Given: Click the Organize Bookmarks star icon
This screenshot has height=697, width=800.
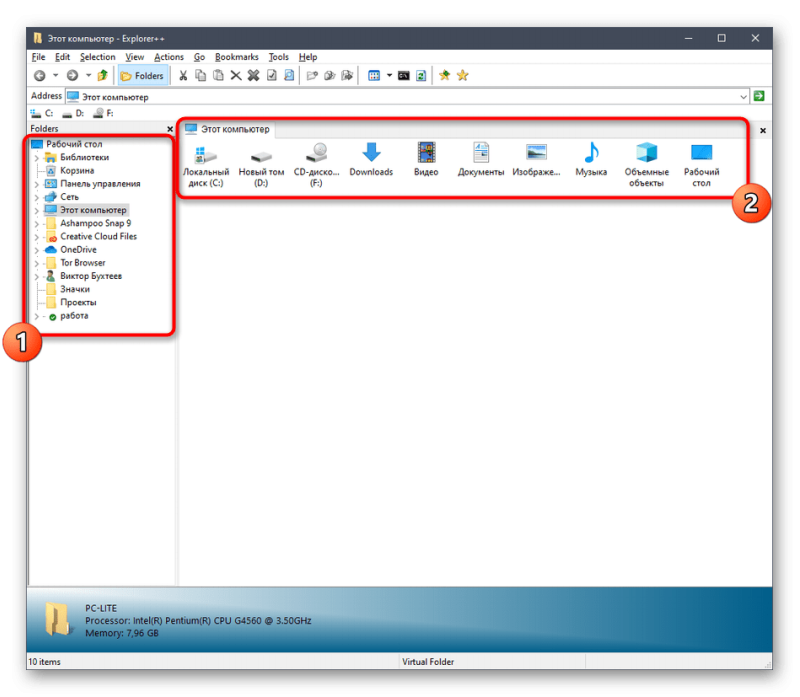Looking at the screenshot, I should point(463,76).
